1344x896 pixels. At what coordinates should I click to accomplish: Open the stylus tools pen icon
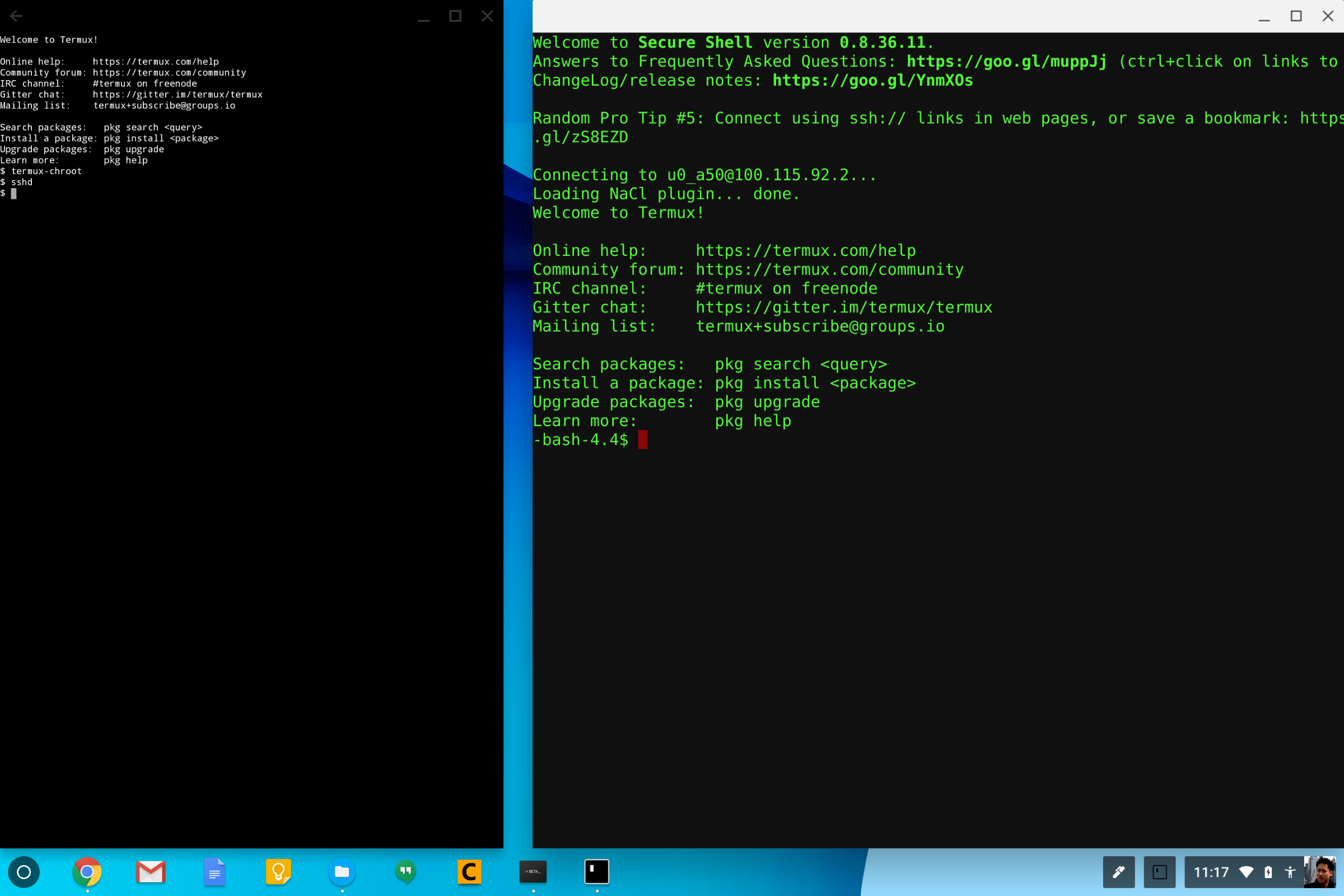pos(1118,872)
